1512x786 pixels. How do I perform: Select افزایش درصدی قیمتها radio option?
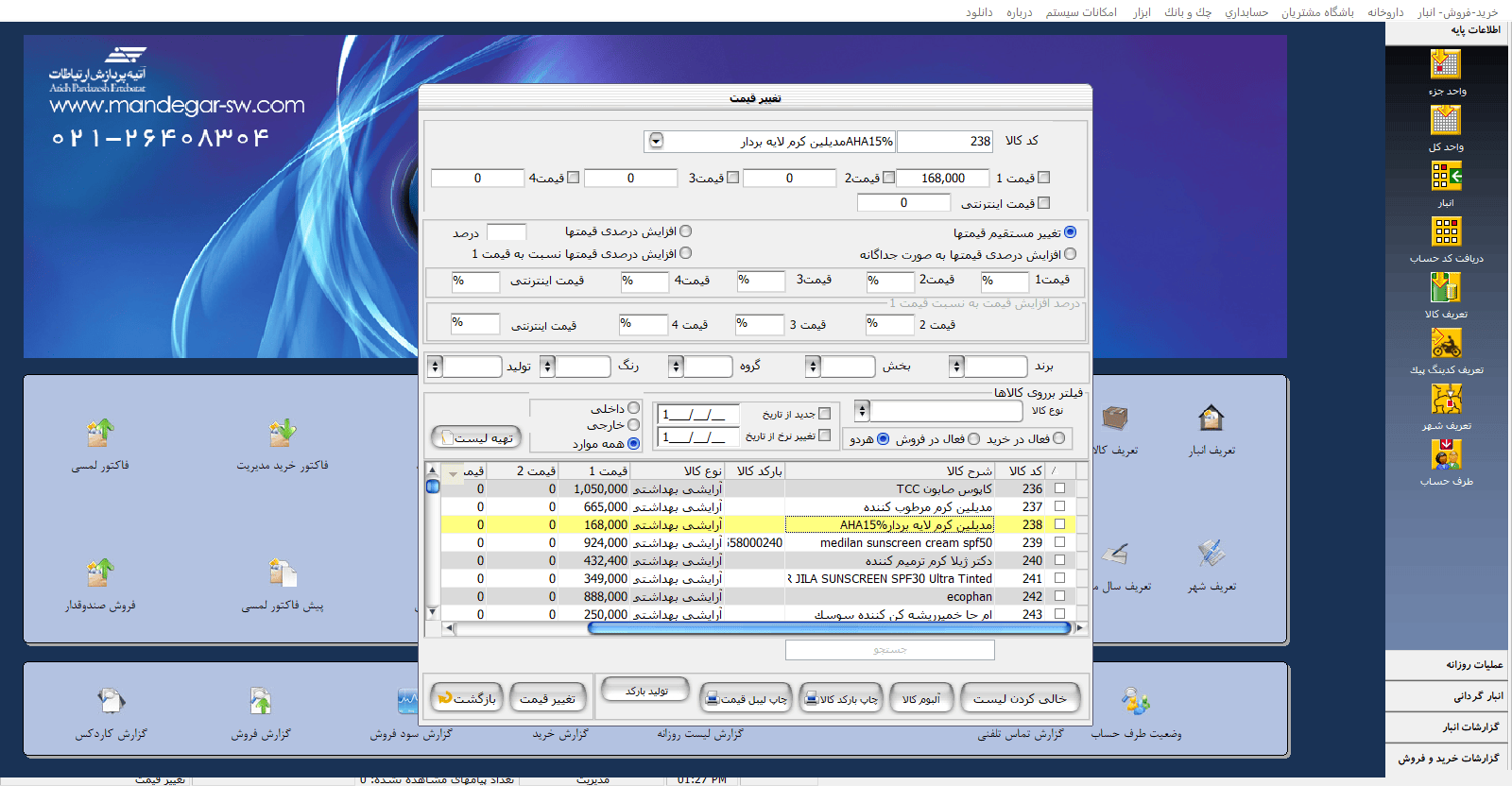(685, 231)
